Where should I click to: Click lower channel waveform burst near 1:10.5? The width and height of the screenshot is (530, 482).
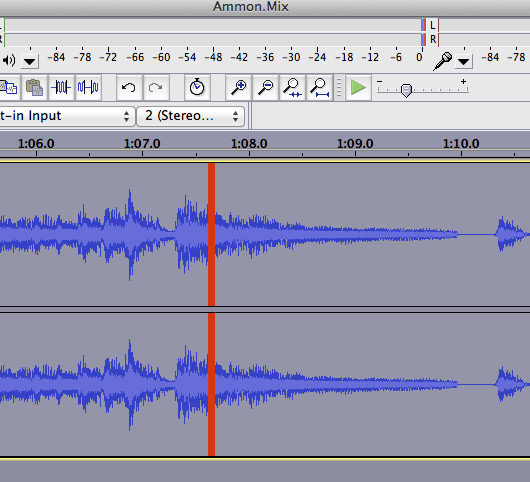pyautogui.click(x=510, y=384)
